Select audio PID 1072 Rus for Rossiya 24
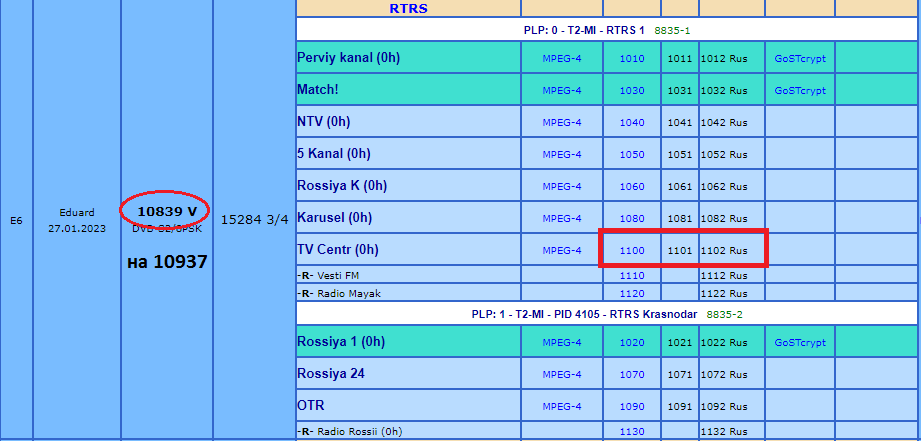 coord(724,375)
